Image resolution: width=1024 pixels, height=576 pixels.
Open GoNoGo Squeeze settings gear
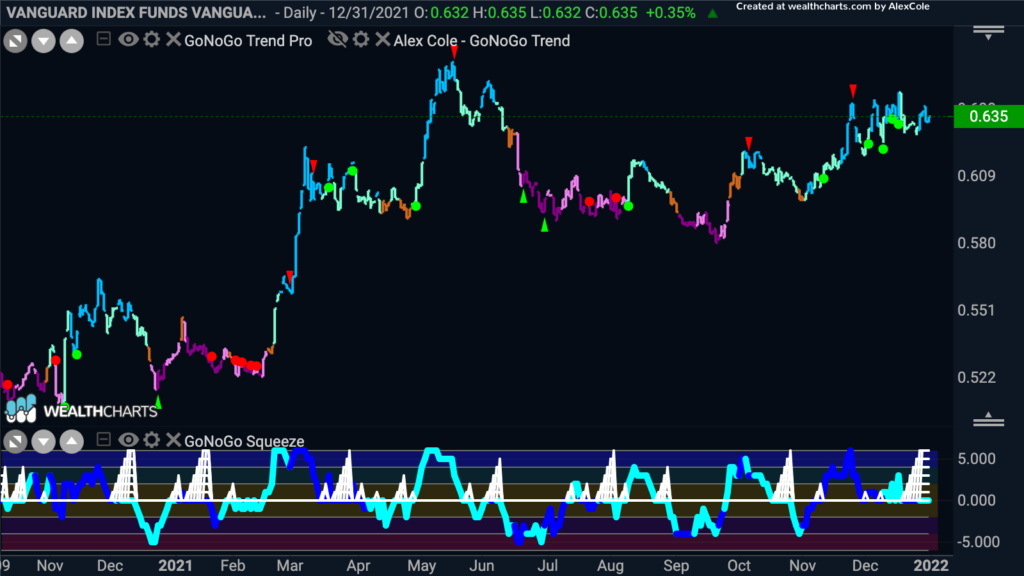(x=152, y=440)
